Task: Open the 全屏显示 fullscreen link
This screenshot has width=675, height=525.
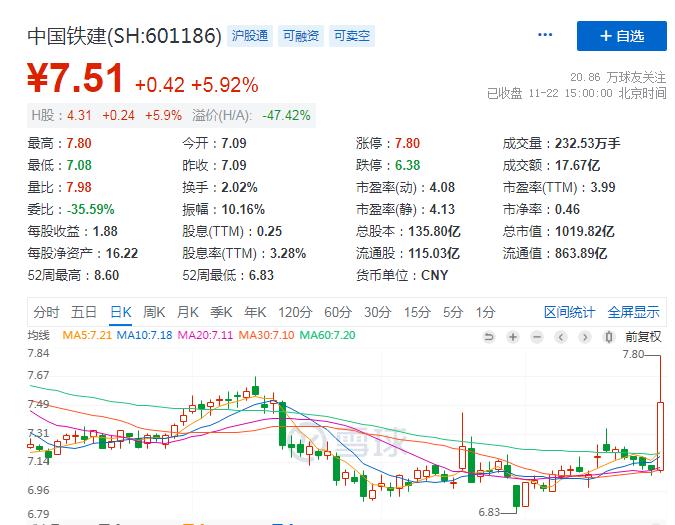Action: click(633, 312)
